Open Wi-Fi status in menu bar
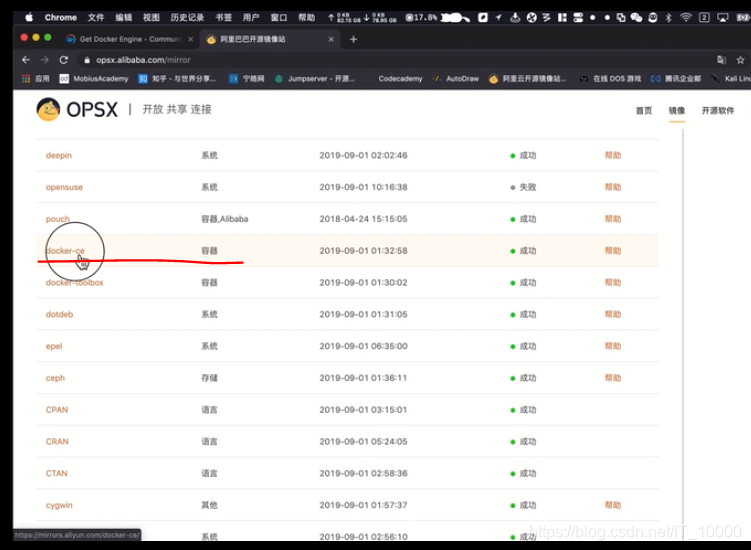 pos(686,18)
